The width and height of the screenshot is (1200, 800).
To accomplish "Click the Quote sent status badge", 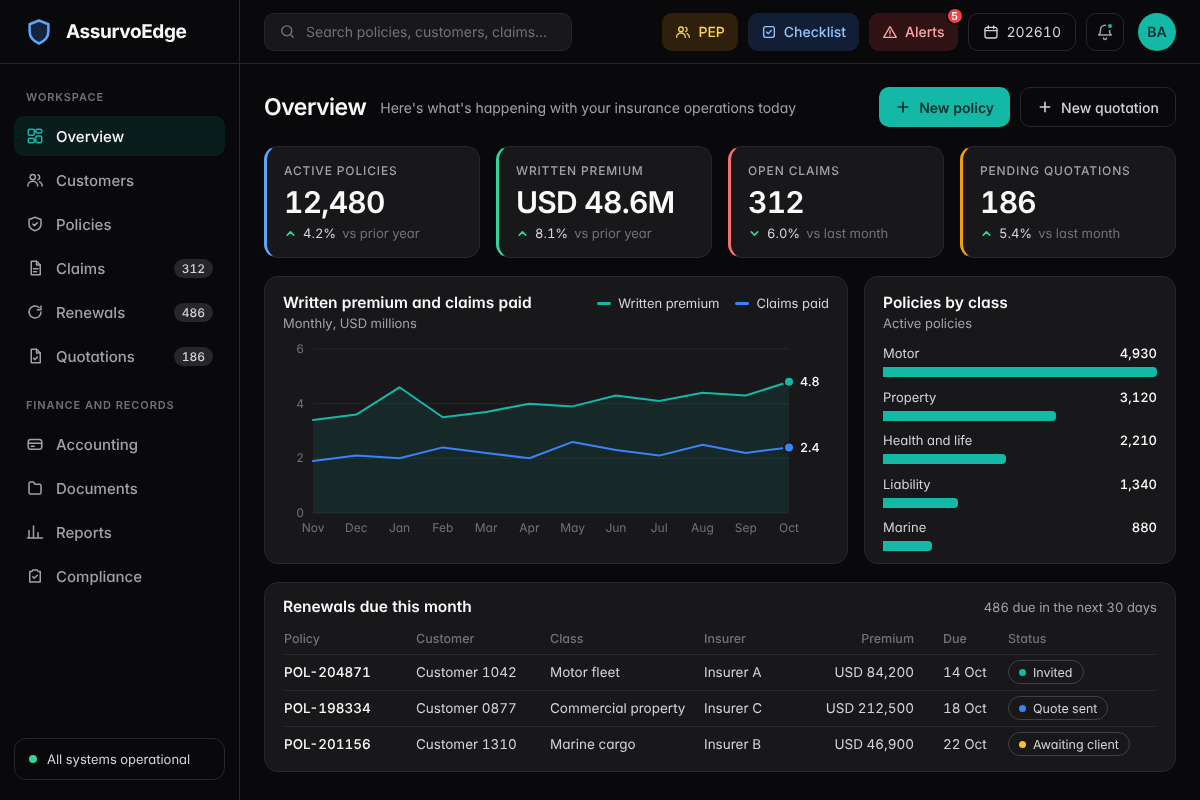I will pyautogui.click(x=1058, y=708).
